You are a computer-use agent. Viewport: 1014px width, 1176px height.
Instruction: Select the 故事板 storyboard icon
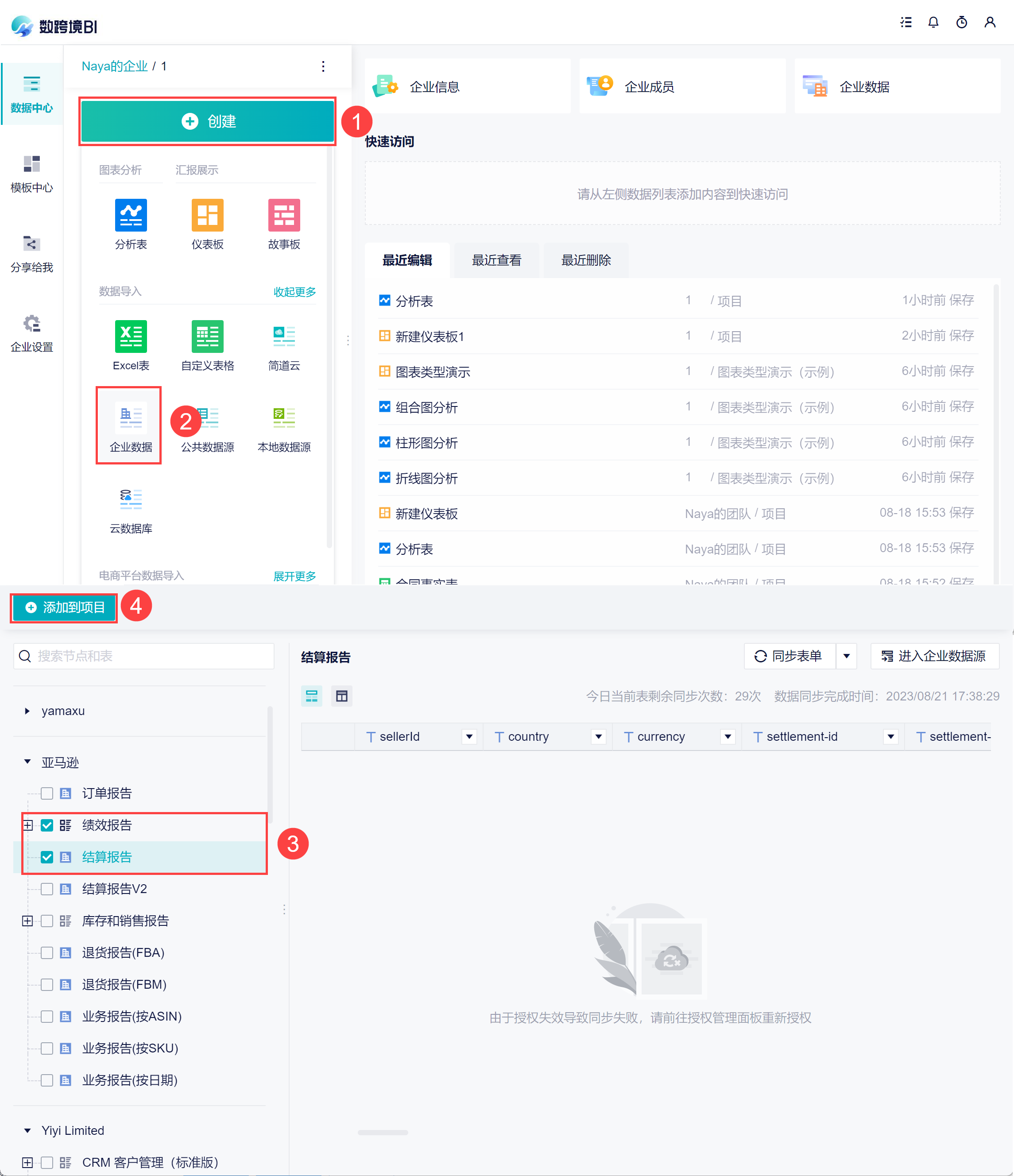tap(284, 215)
